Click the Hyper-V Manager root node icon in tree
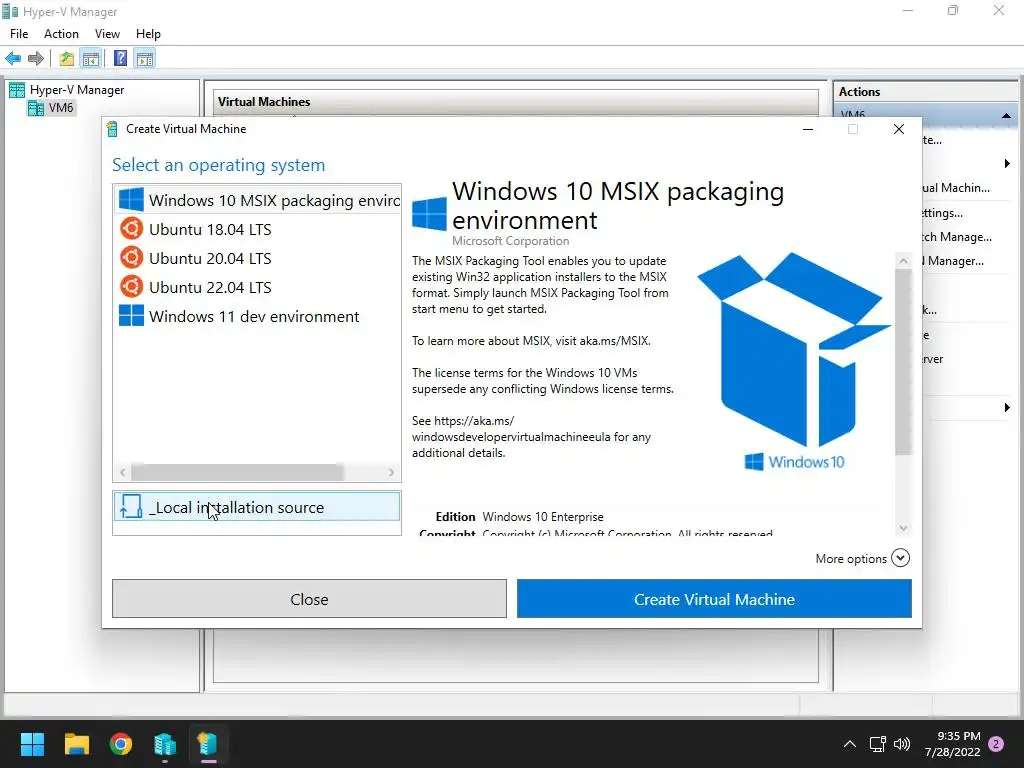Image resolution: width=1024 pixels, height=768 pixels. (x=17, y=89)
